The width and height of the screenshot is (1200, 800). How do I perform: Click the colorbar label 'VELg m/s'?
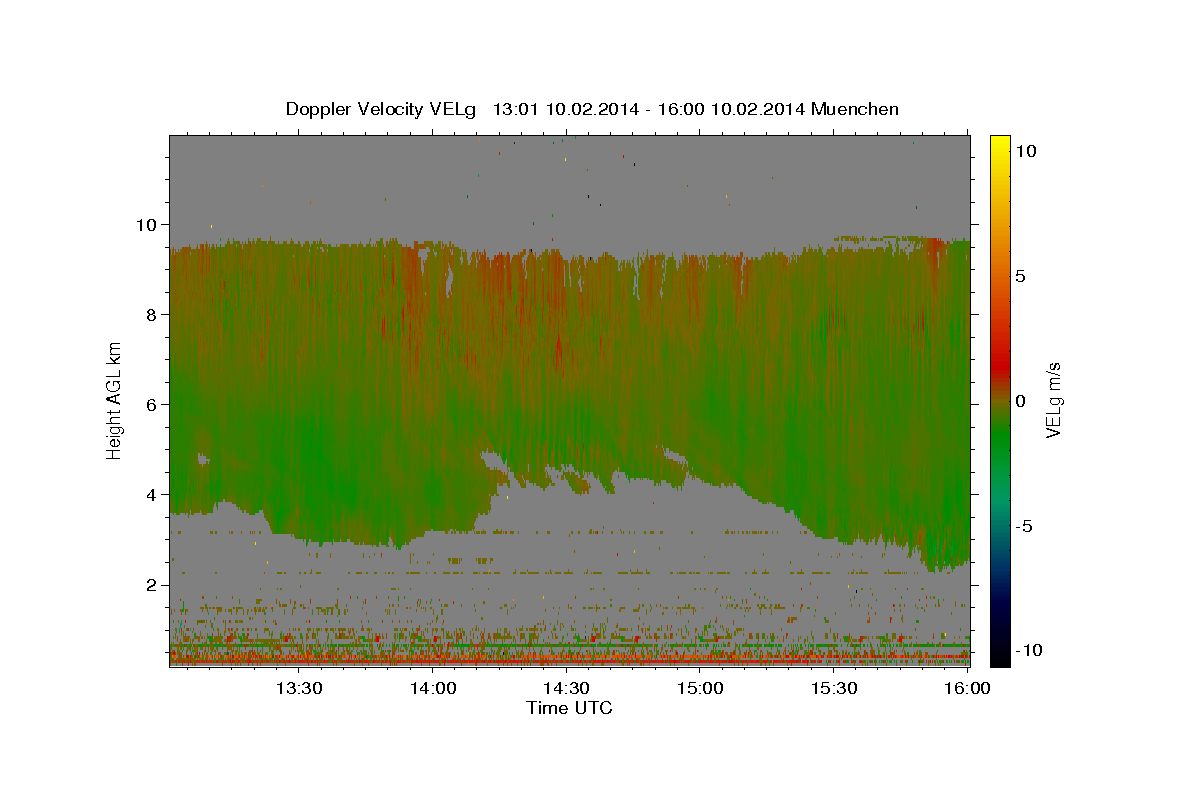point(1054,400)
